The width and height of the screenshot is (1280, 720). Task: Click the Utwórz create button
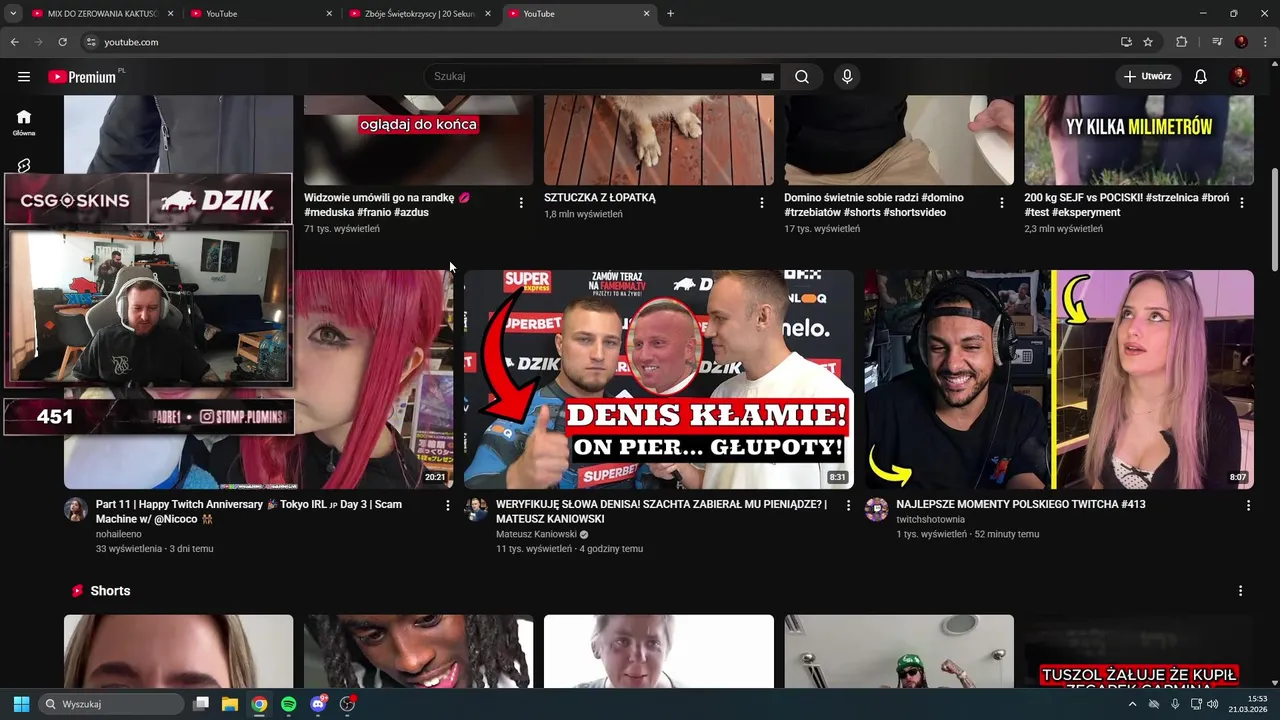(x=1148, y=77)
